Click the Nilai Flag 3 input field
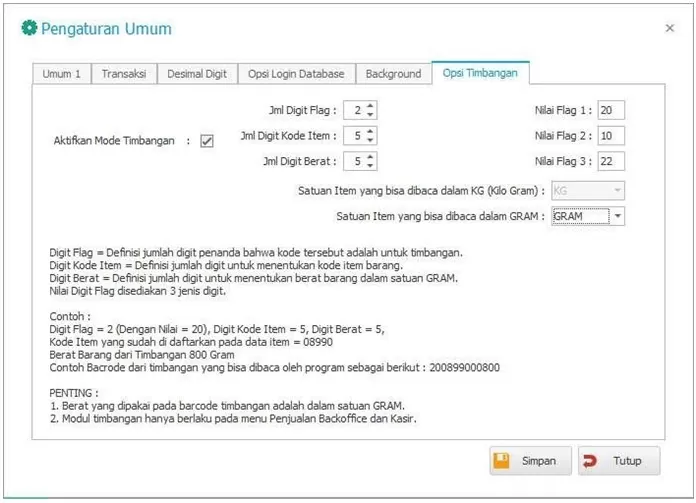696x503 pixels. [610, 161]
